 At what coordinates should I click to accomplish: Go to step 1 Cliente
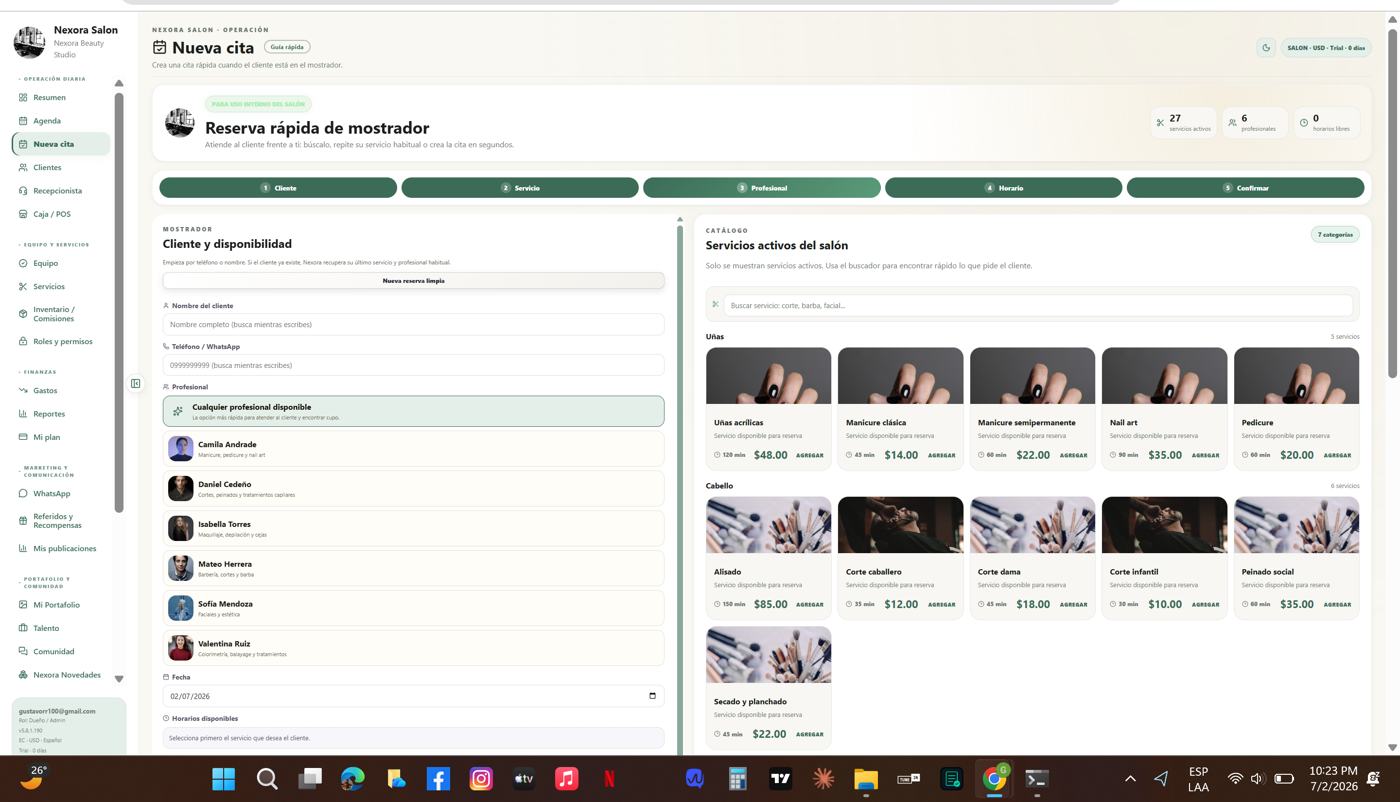[x=278, y=187]
